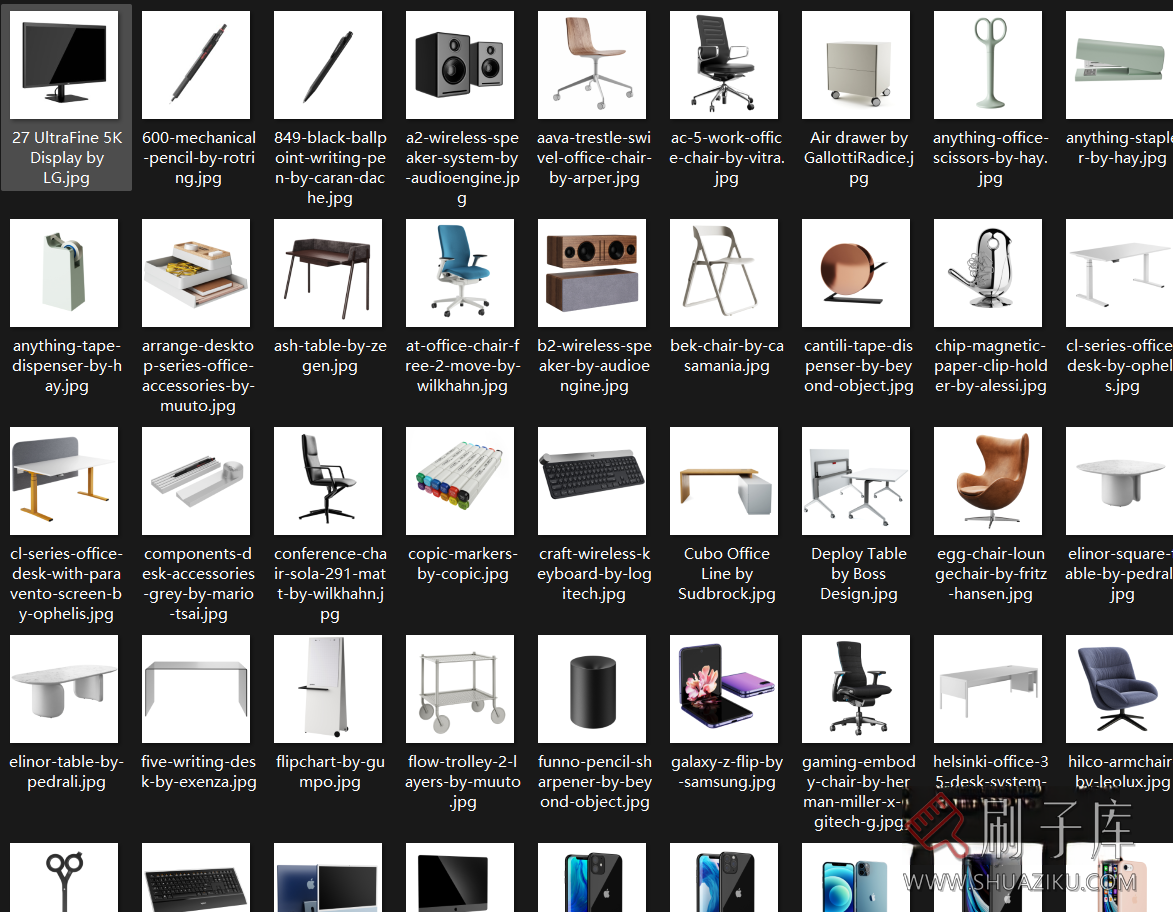The image size is (1173, 912).
Task: Select the anything-office-scissors-by-hay file icon
Action: [x=989, y=66]
